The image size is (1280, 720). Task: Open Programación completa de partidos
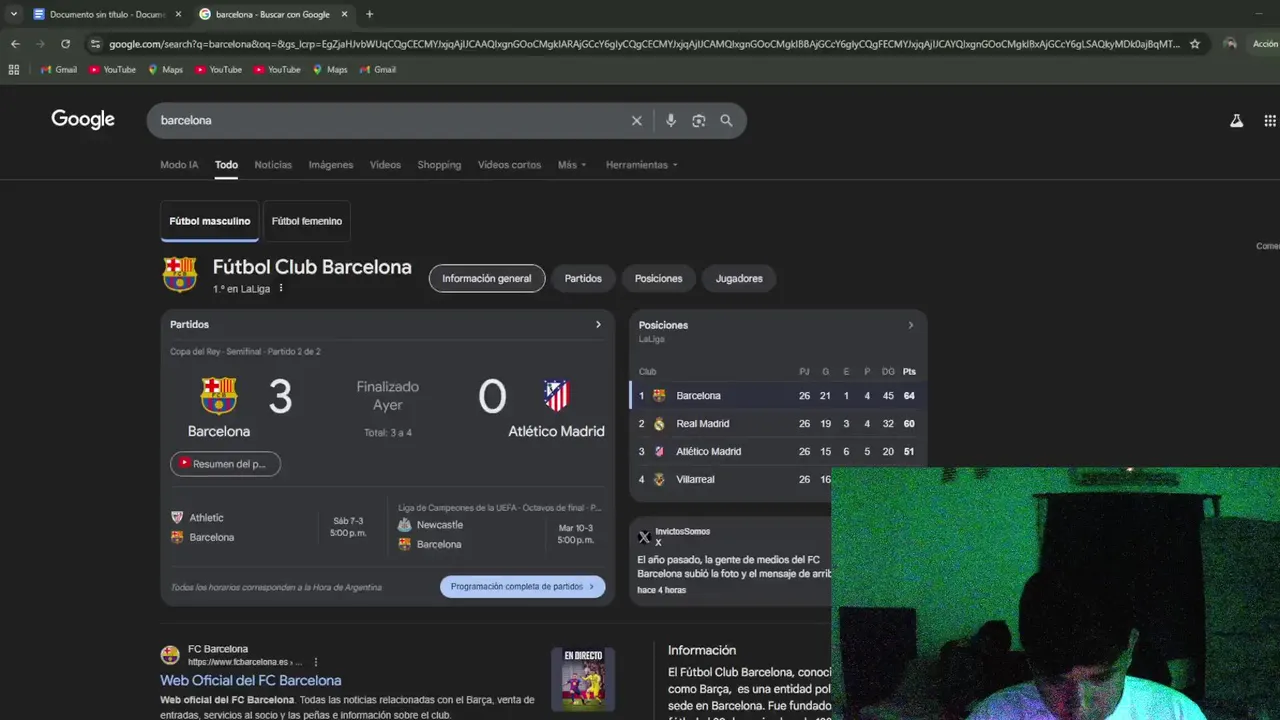point(522,587)
